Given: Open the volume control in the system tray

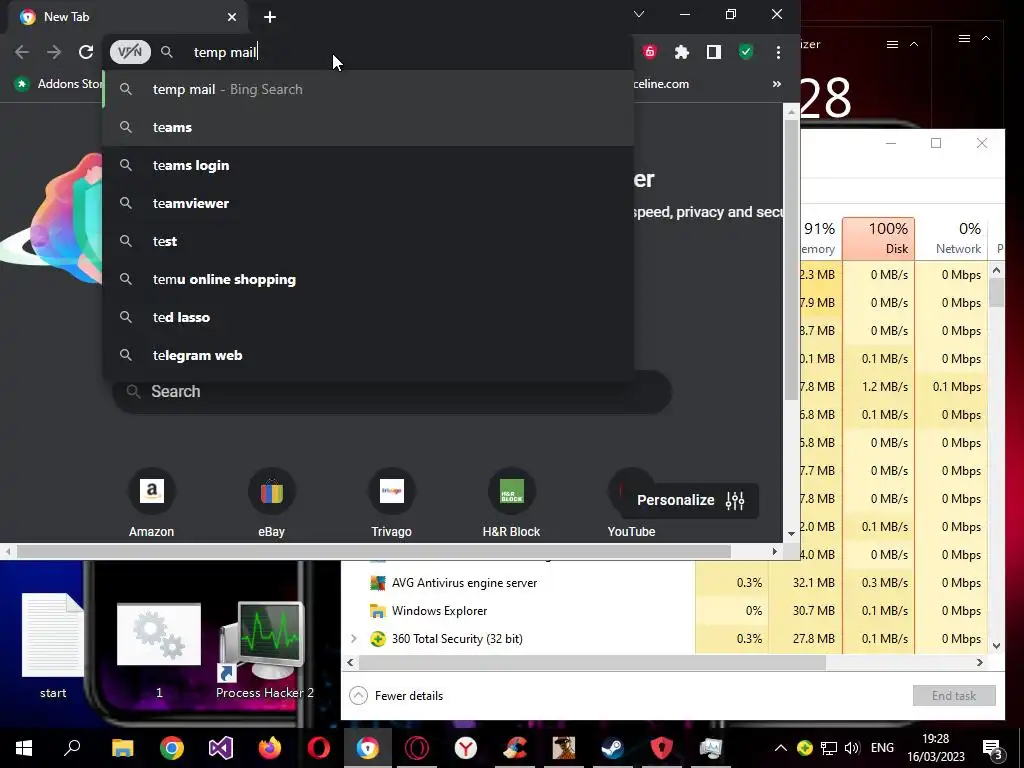Looking at the screenshot, I should [852, 748].
